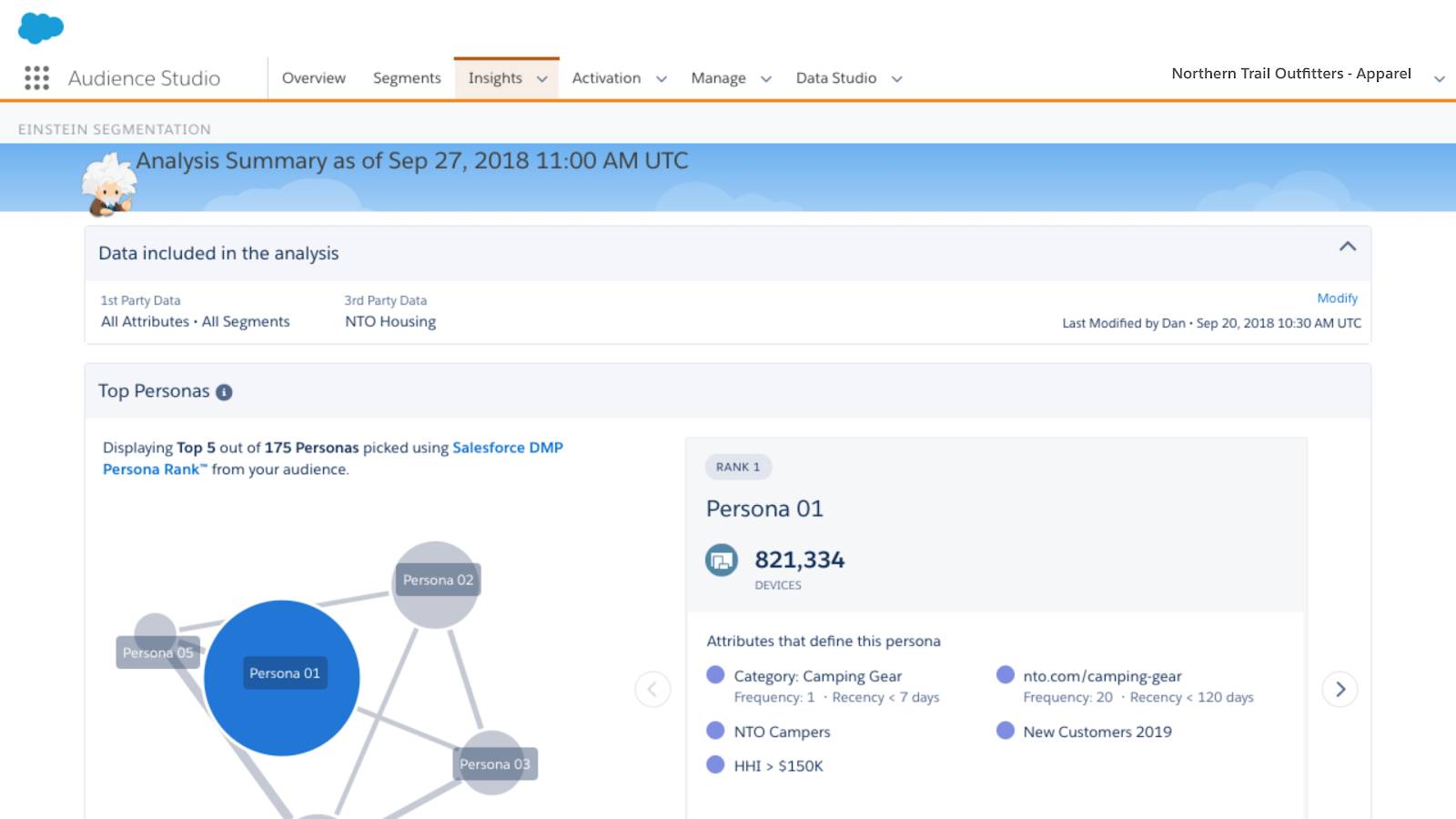Click the NTO Campers attribute text
1456x819 pixels.
pyautogui.click(x=783, y=732)
